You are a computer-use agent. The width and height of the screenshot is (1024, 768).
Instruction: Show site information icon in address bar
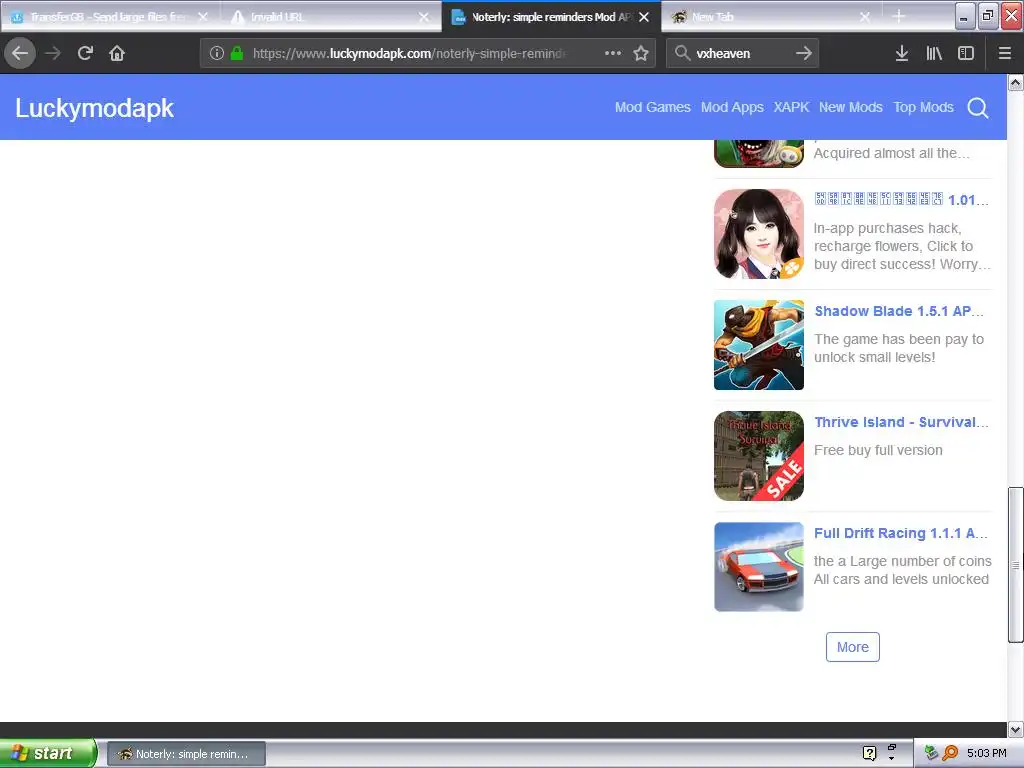click(217, 53)
